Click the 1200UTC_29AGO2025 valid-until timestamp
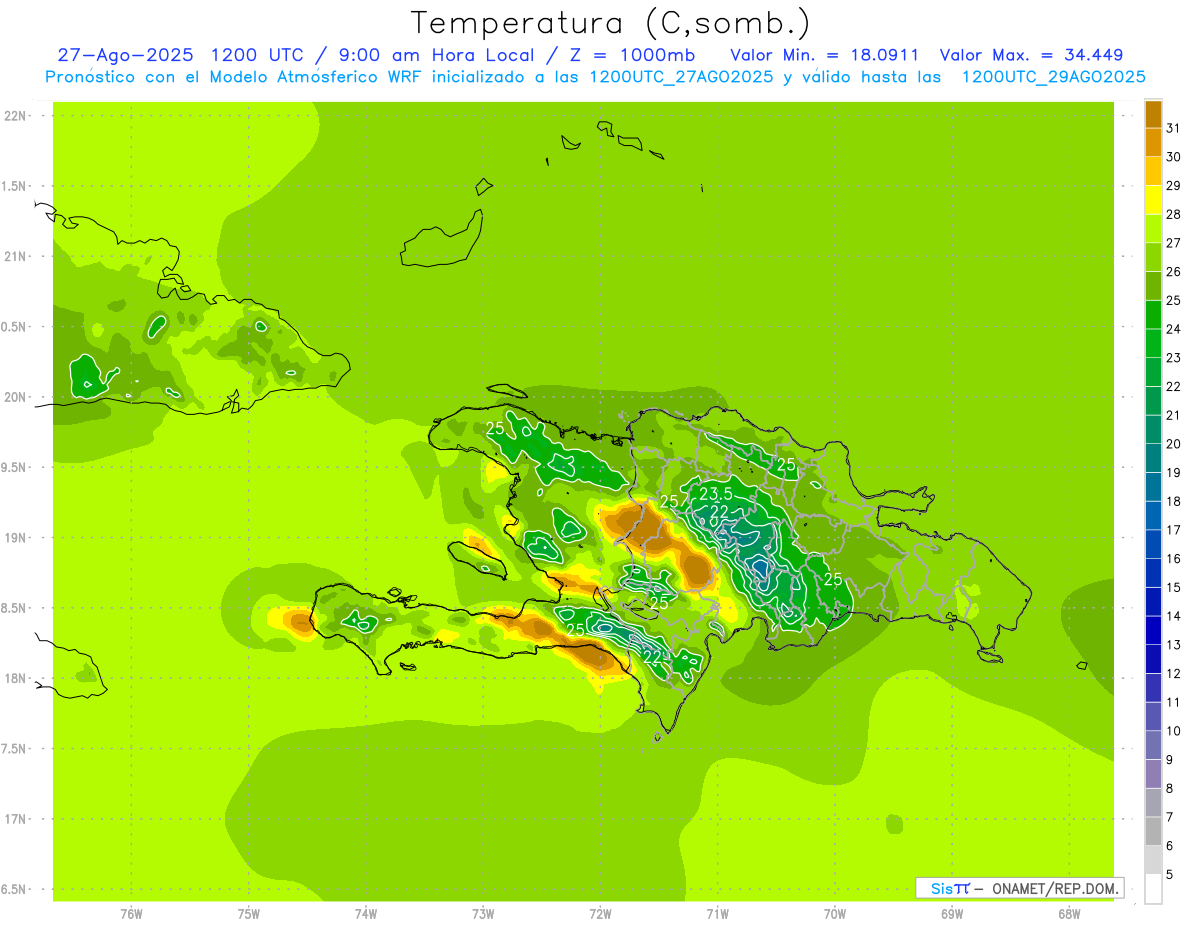 [x=1053, y=77]
